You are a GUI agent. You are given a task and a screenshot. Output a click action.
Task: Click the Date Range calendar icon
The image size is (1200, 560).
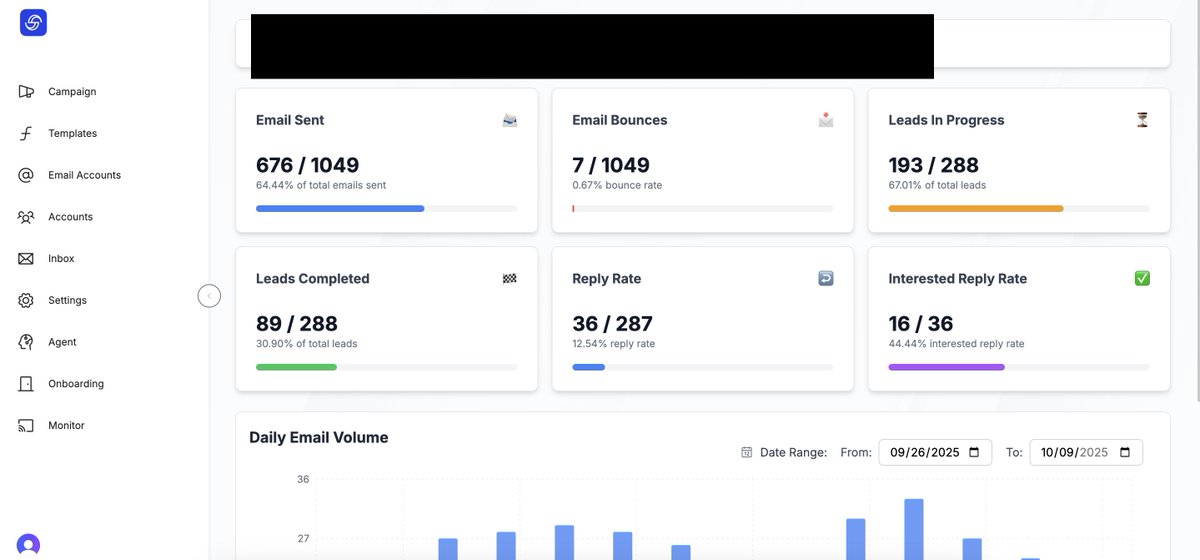[747, 453]
